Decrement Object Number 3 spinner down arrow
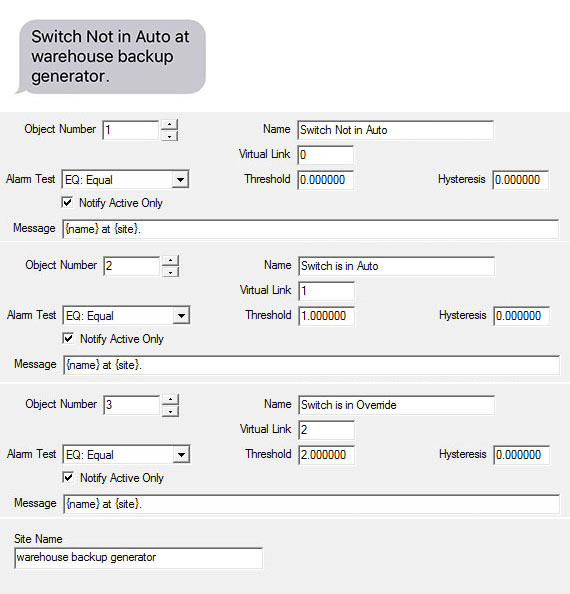Viewport: 570px width, 594px height. [x=170, y=411]
